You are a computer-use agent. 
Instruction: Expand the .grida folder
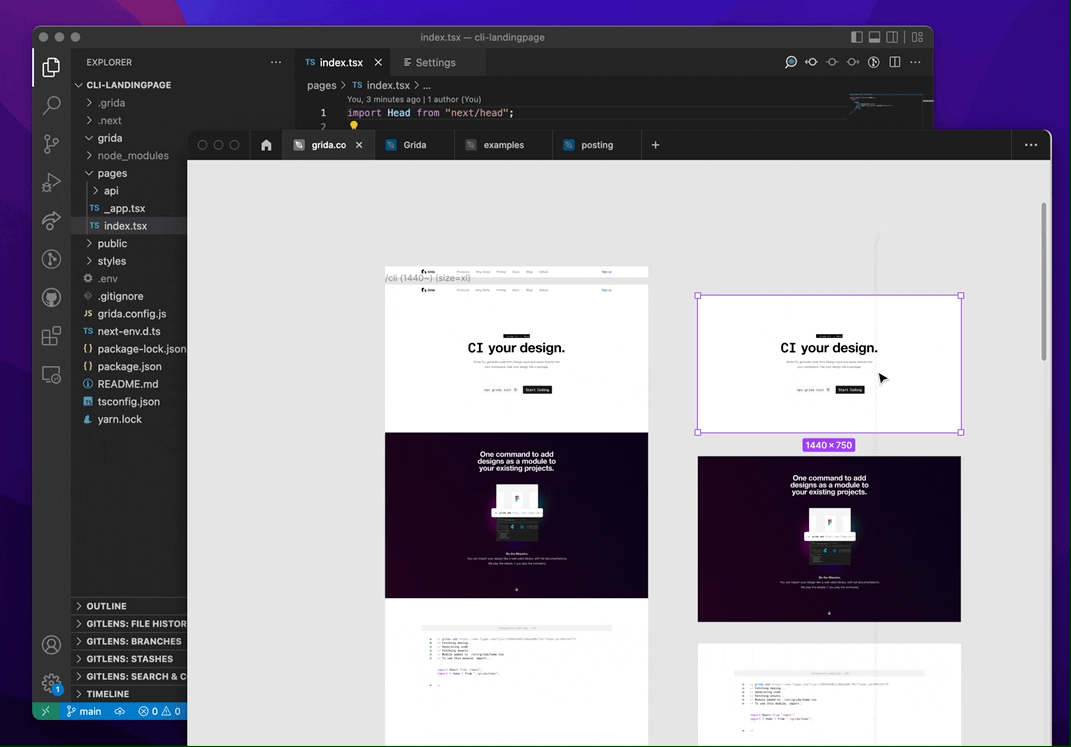click(111, 102)
